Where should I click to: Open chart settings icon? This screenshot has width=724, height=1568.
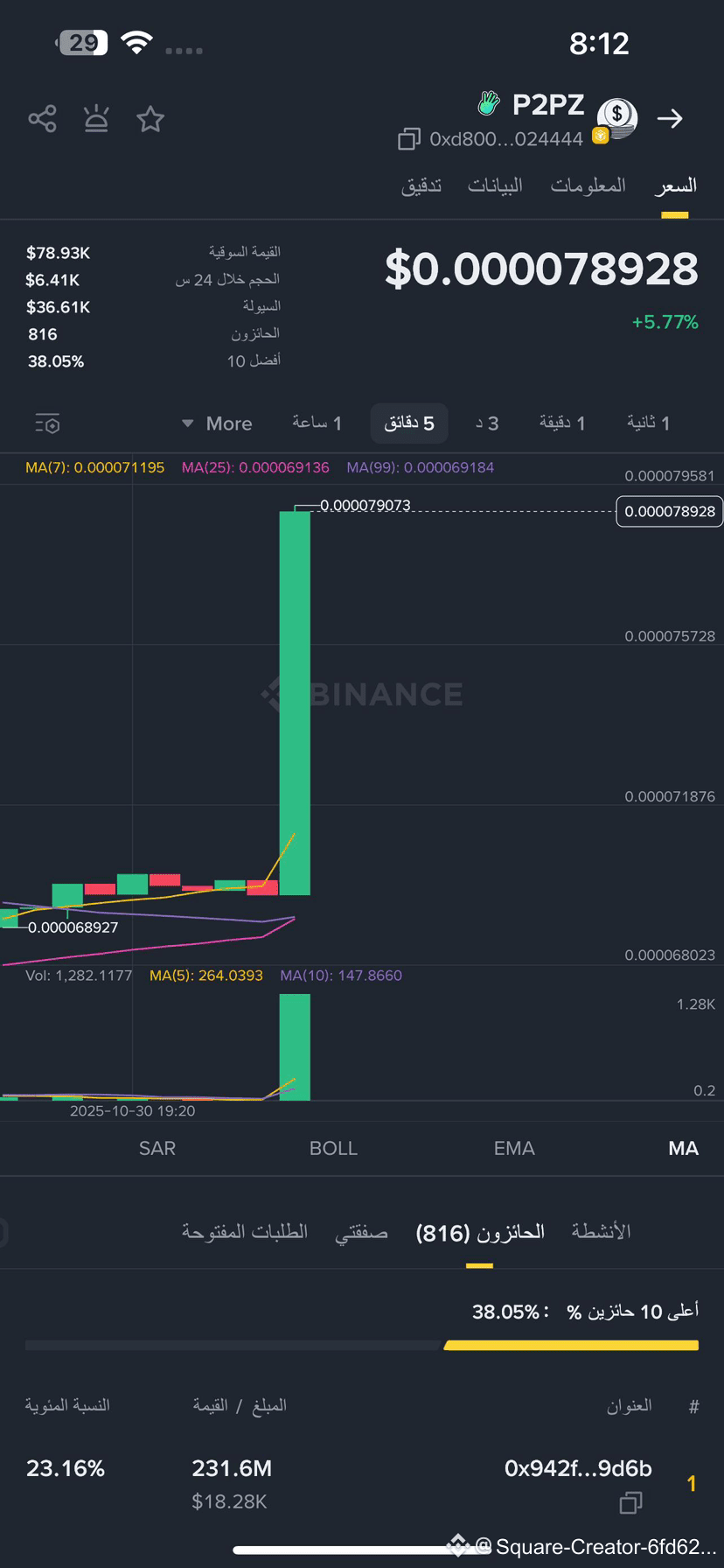pos(47,424)
